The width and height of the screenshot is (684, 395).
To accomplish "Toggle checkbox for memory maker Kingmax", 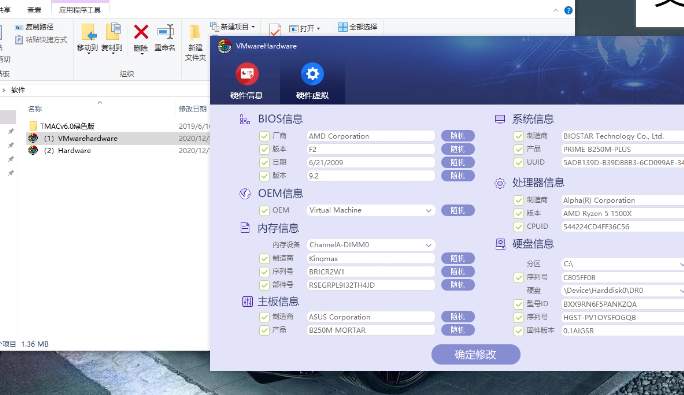I will tap(264, 258).
